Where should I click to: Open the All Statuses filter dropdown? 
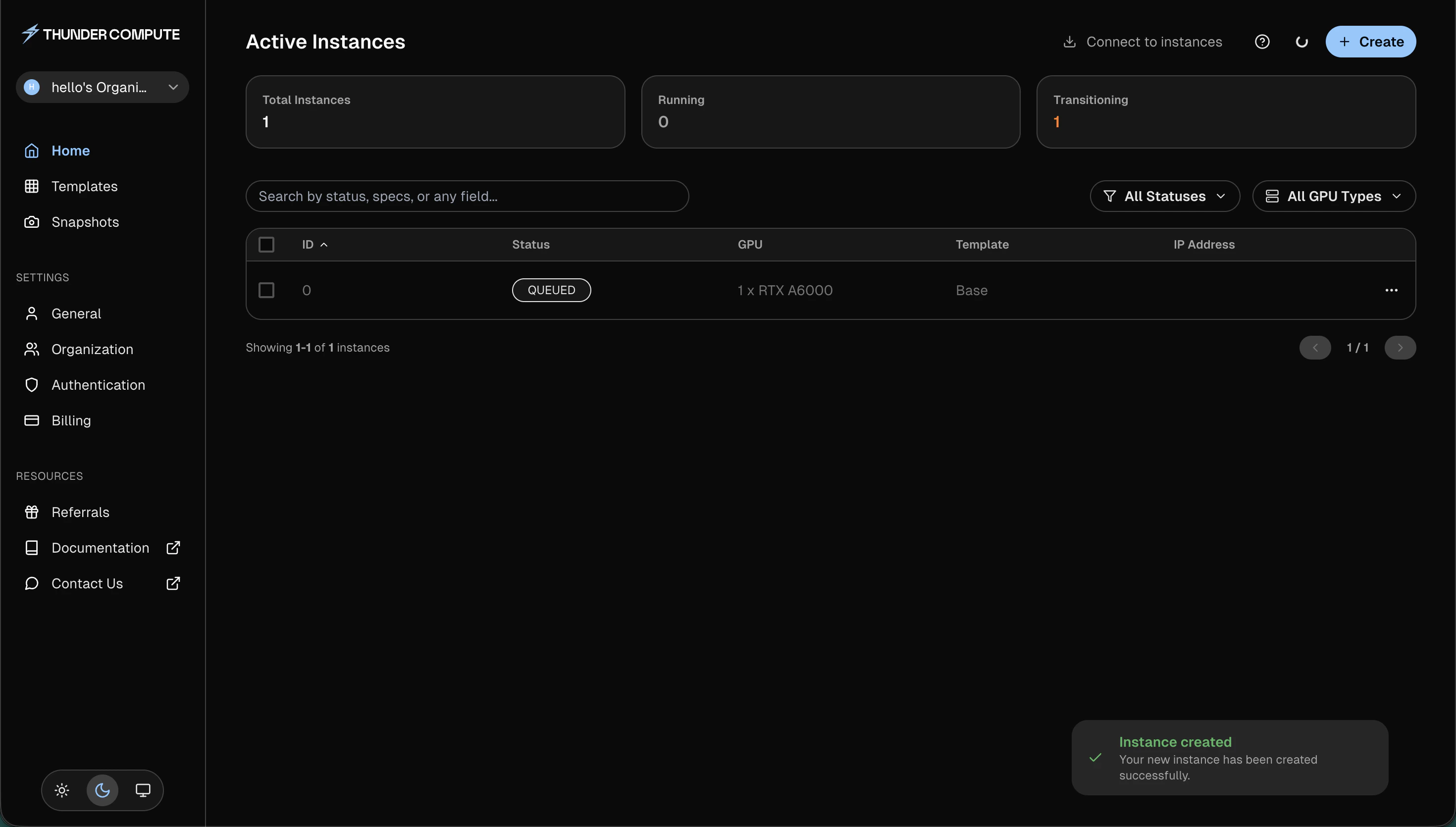pos(1165,196)
